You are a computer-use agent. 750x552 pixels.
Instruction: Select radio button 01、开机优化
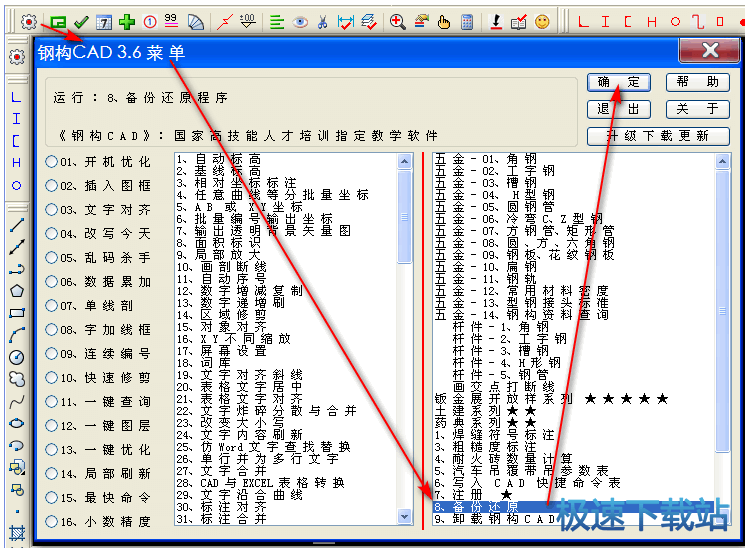[x=51, y=162]
